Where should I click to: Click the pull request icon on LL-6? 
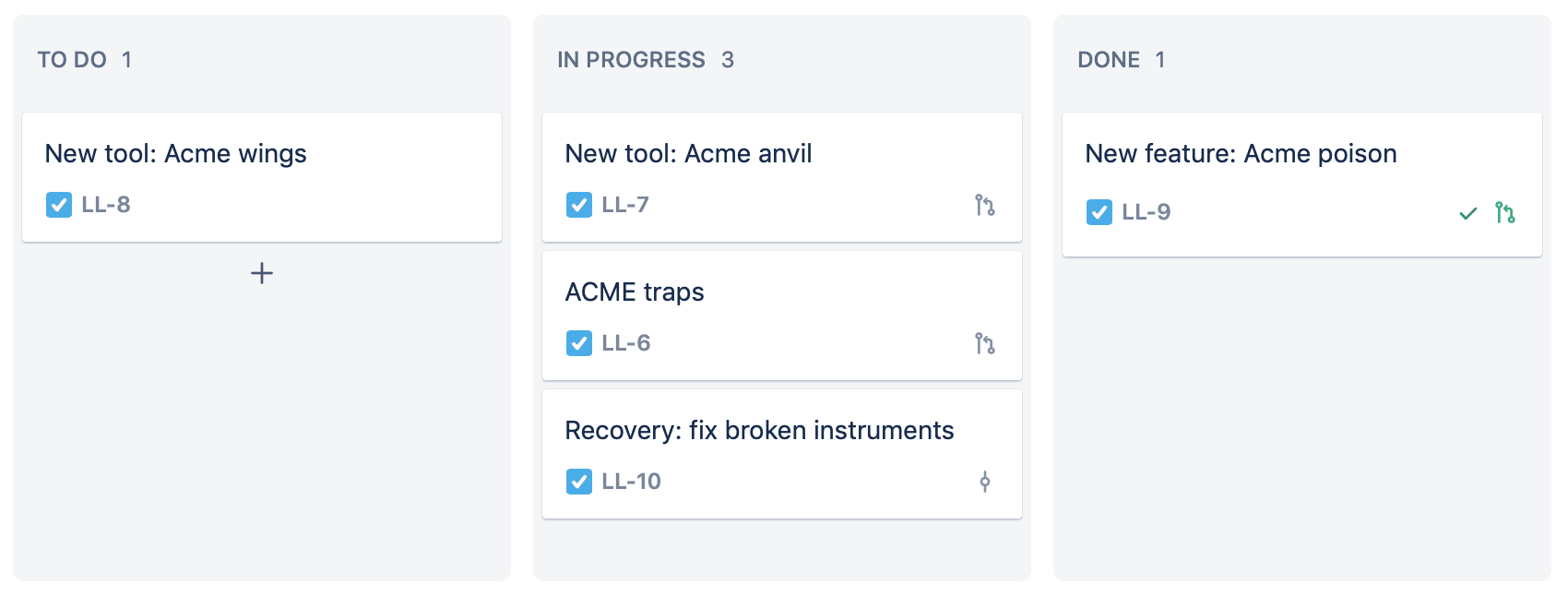pyautogui.click(x=985, y=343)
